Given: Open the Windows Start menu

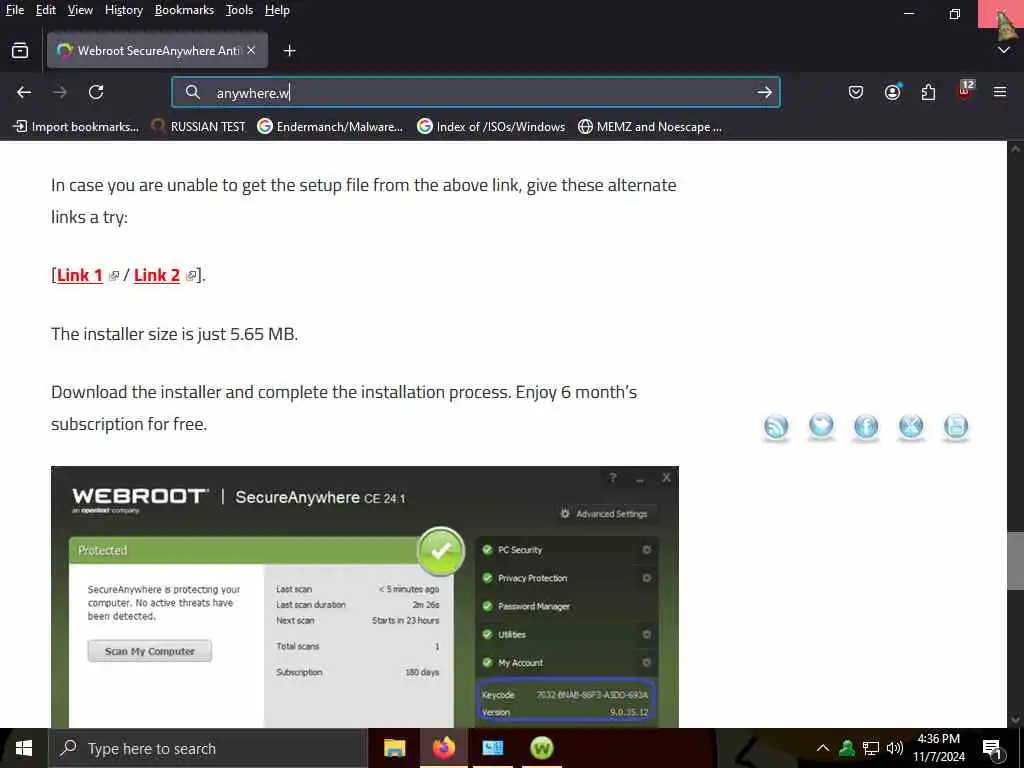Looking at the screenshot, I should (24, 748).
